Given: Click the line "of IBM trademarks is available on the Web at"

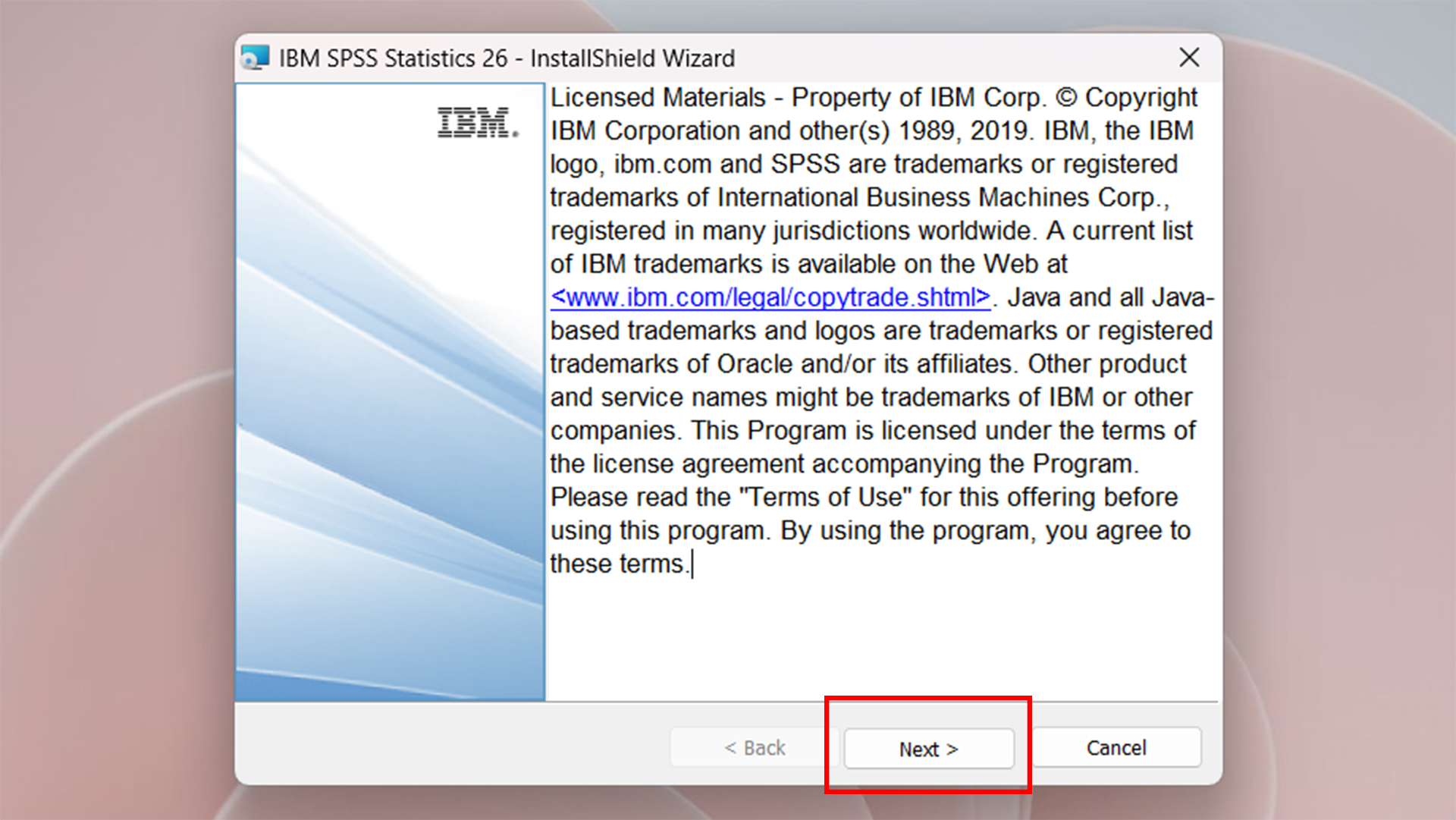Looking at the screenshot, I should (808, 264).
